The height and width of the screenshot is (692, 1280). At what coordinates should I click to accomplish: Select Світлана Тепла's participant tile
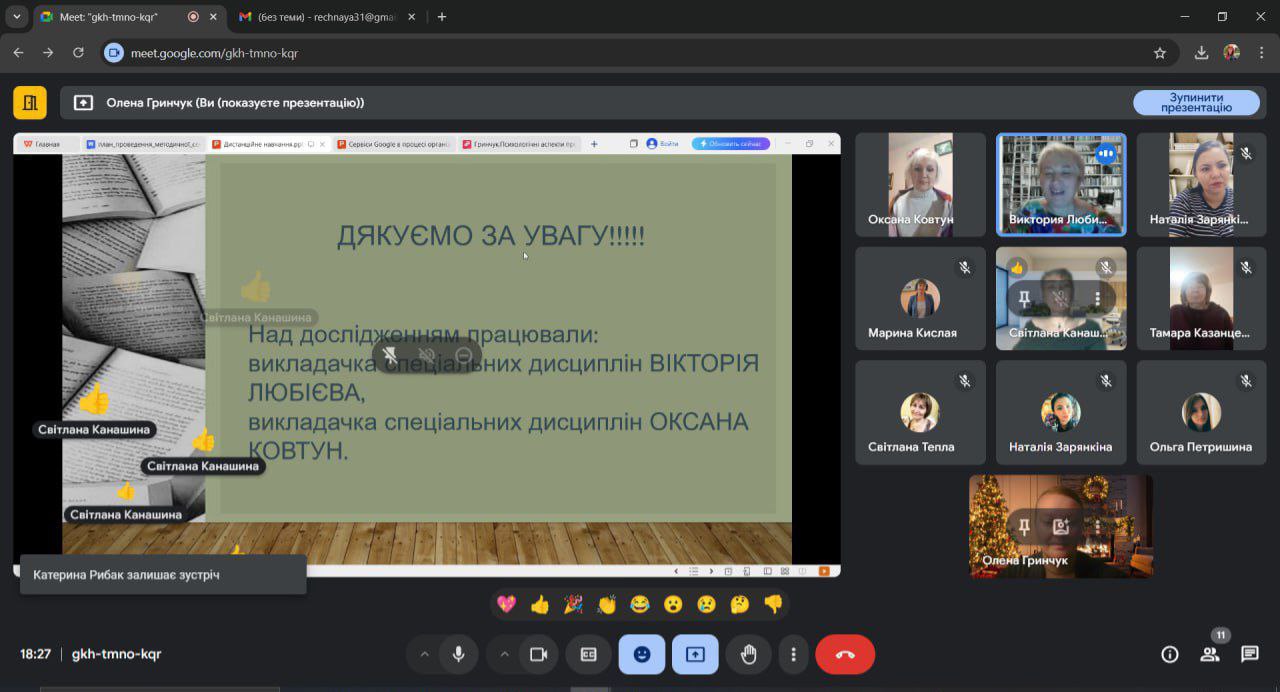(920, 412)
